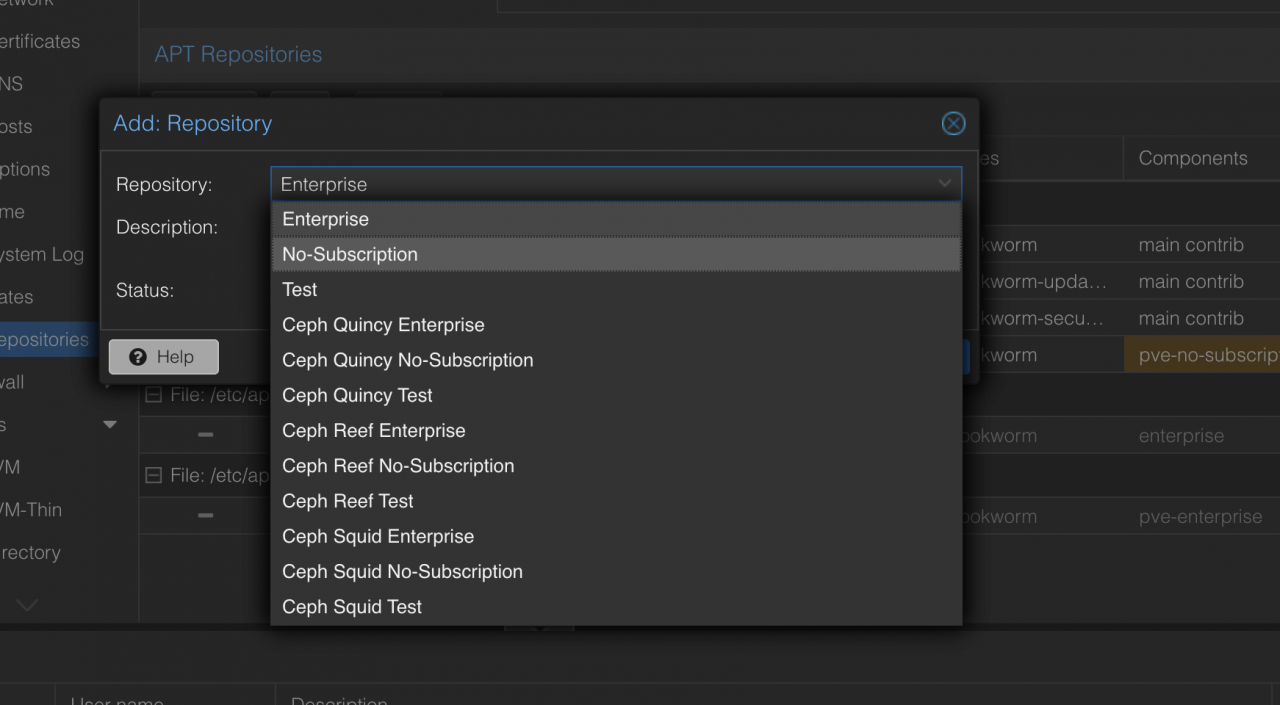Viewport: 1280px width, 705px height.
Task: Choose Ceph Quincy Test entry
Action: tap(617, 395)
